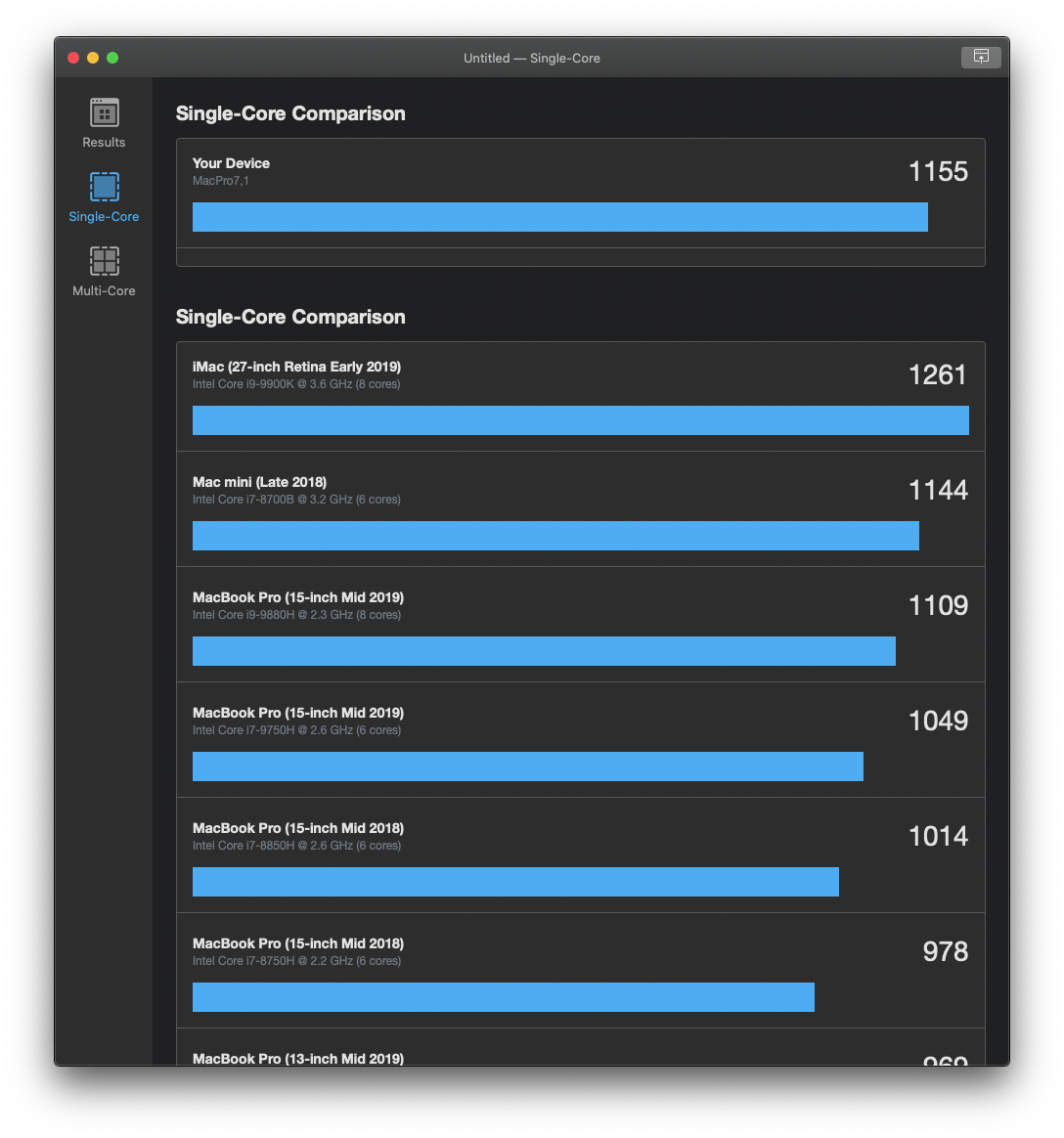The width and height of the screenshot is (1064, 1138).
Task: Click the "Intel Core i9-9880H @ 2.3 GHz" subtitle
Action: pos(297,615)
